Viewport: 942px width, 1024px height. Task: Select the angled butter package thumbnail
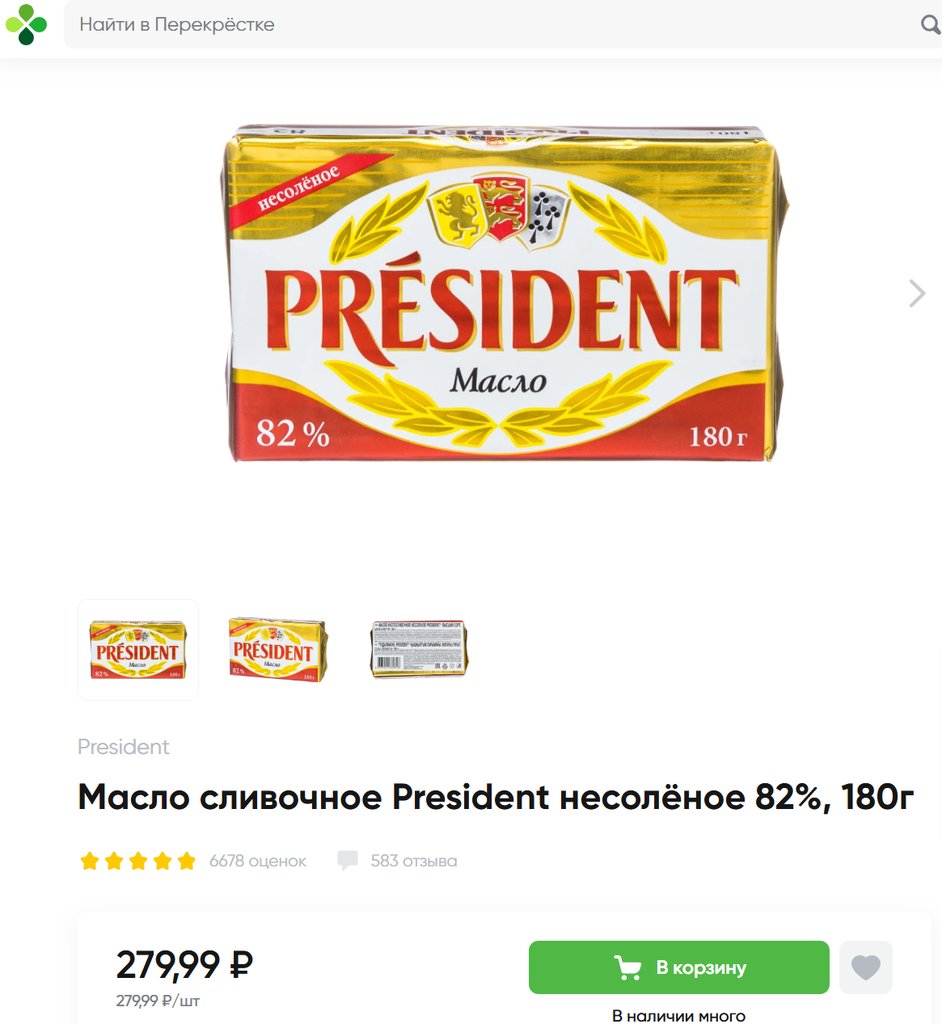[278, 650]
